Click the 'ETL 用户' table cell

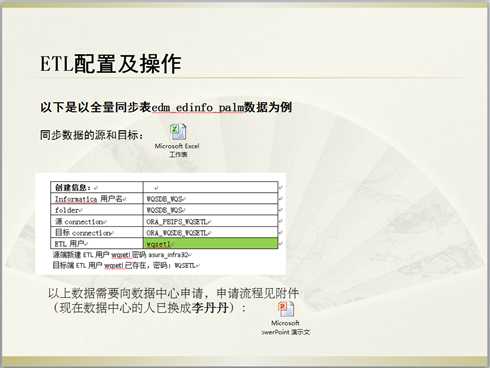tap(97, 243)
